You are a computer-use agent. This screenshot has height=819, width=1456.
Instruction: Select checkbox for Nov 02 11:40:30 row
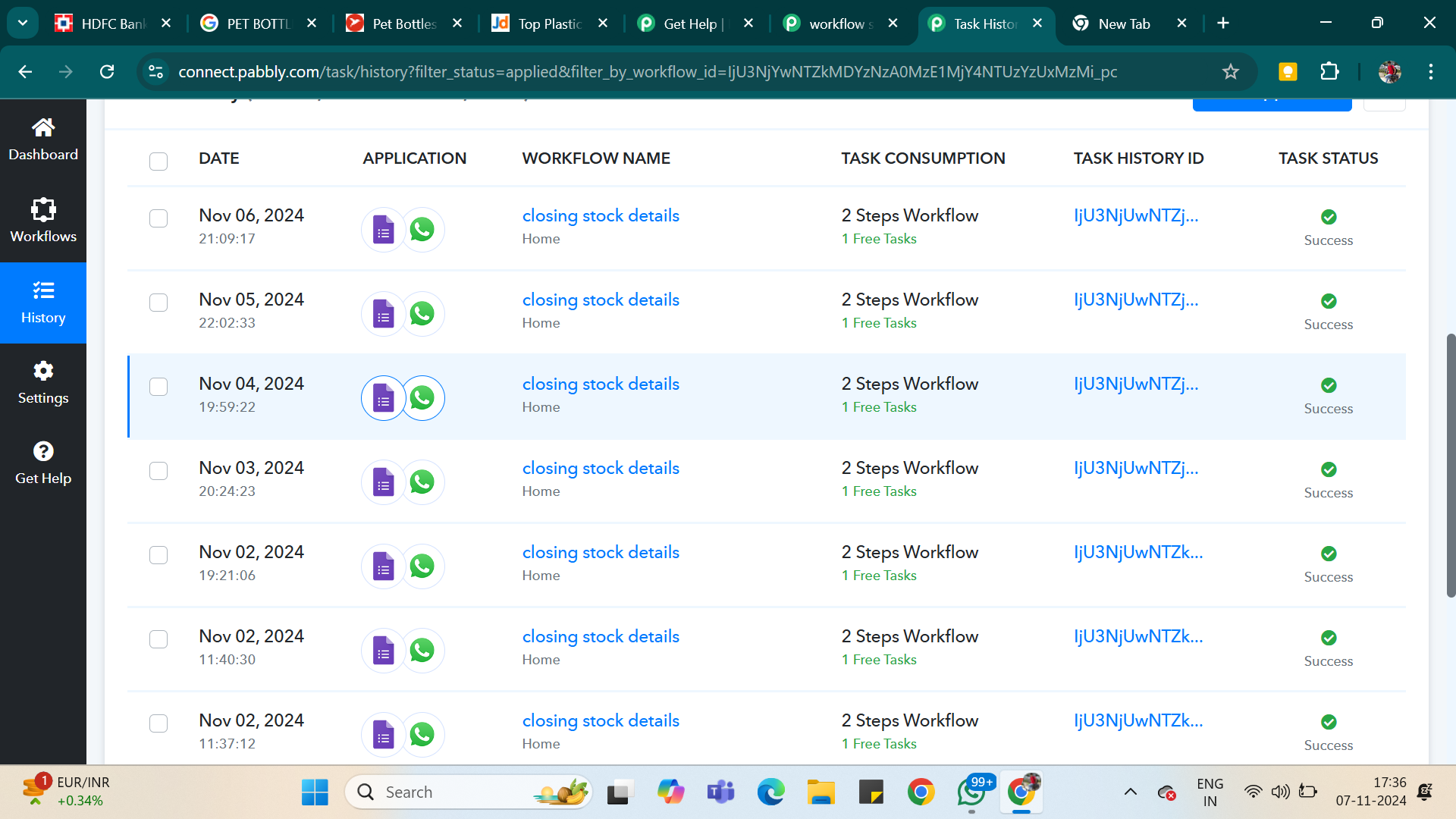(158, 639)
